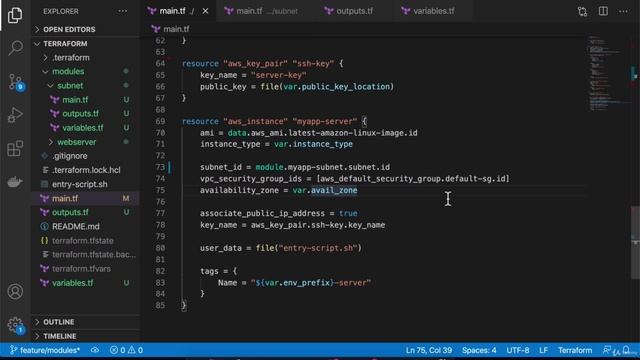Screen dimensions: 640x360
Task: Click the editor vertical scrollbar thumb
Action: tap(636, 243)
